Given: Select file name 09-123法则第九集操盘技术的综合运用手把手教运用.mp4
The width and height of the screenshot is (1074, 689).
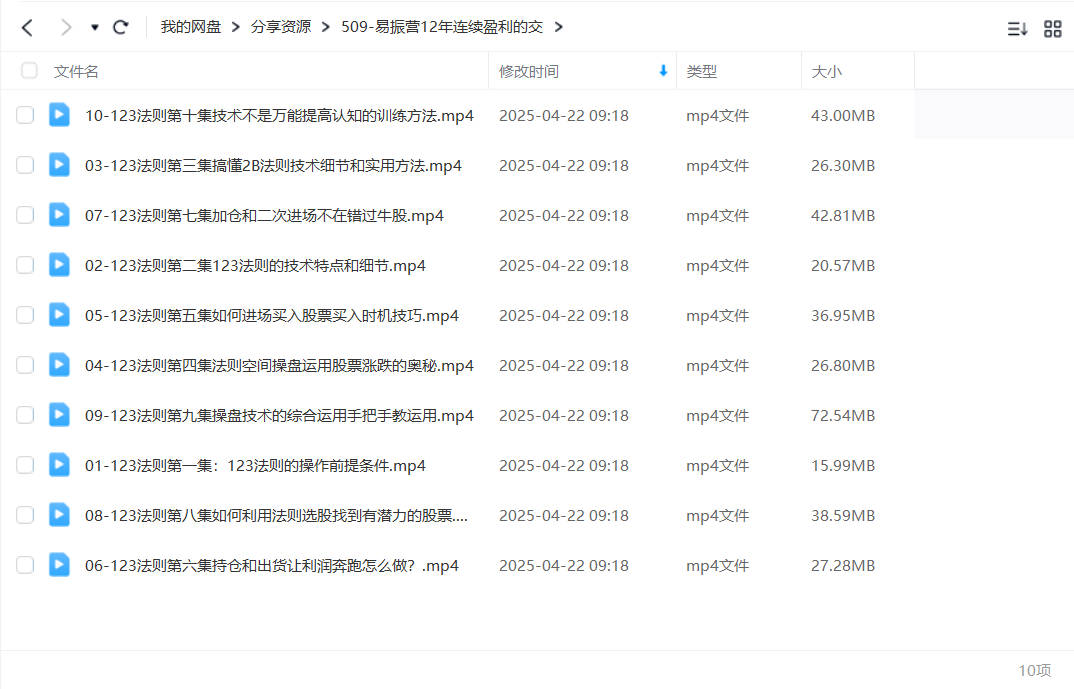Looking at the screenshot, I should pyautogui.click(x=279, y=416).
